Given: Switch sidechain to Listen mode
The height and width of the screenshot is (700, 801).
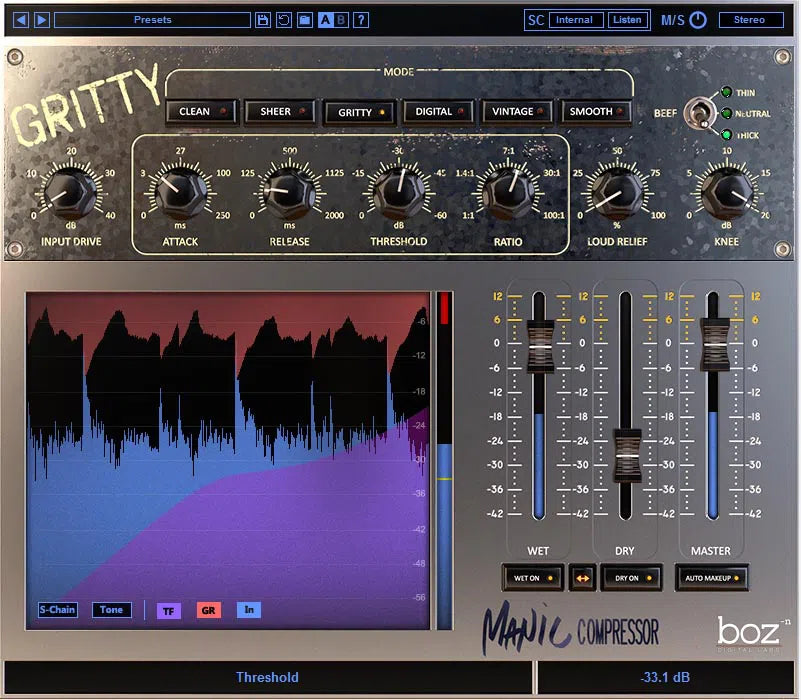Looking at the screenshot, I should click(x=627, y=19).
